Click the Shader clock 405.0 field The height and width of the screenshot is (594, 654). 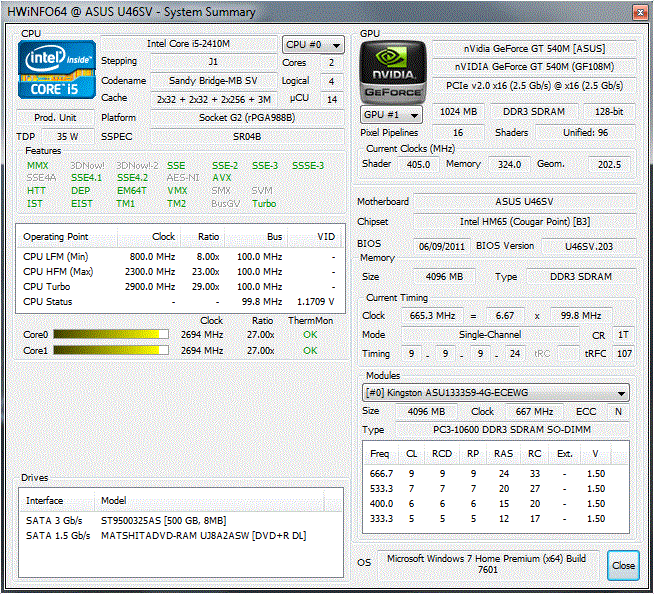418,164
